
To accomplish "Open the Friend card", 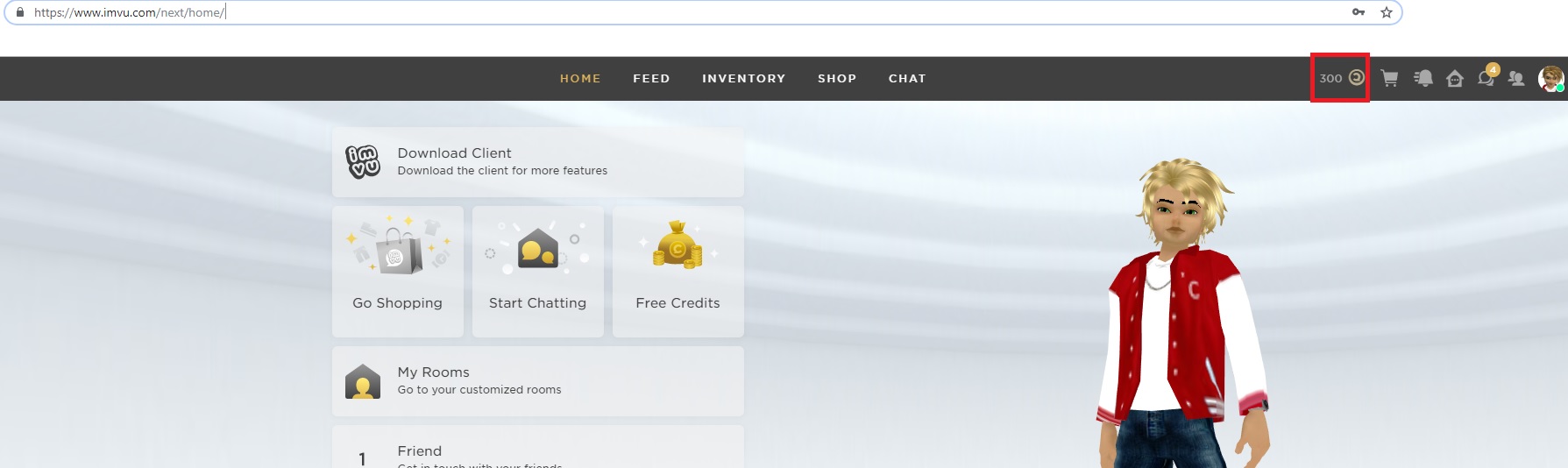I will [x=538, y=447].
